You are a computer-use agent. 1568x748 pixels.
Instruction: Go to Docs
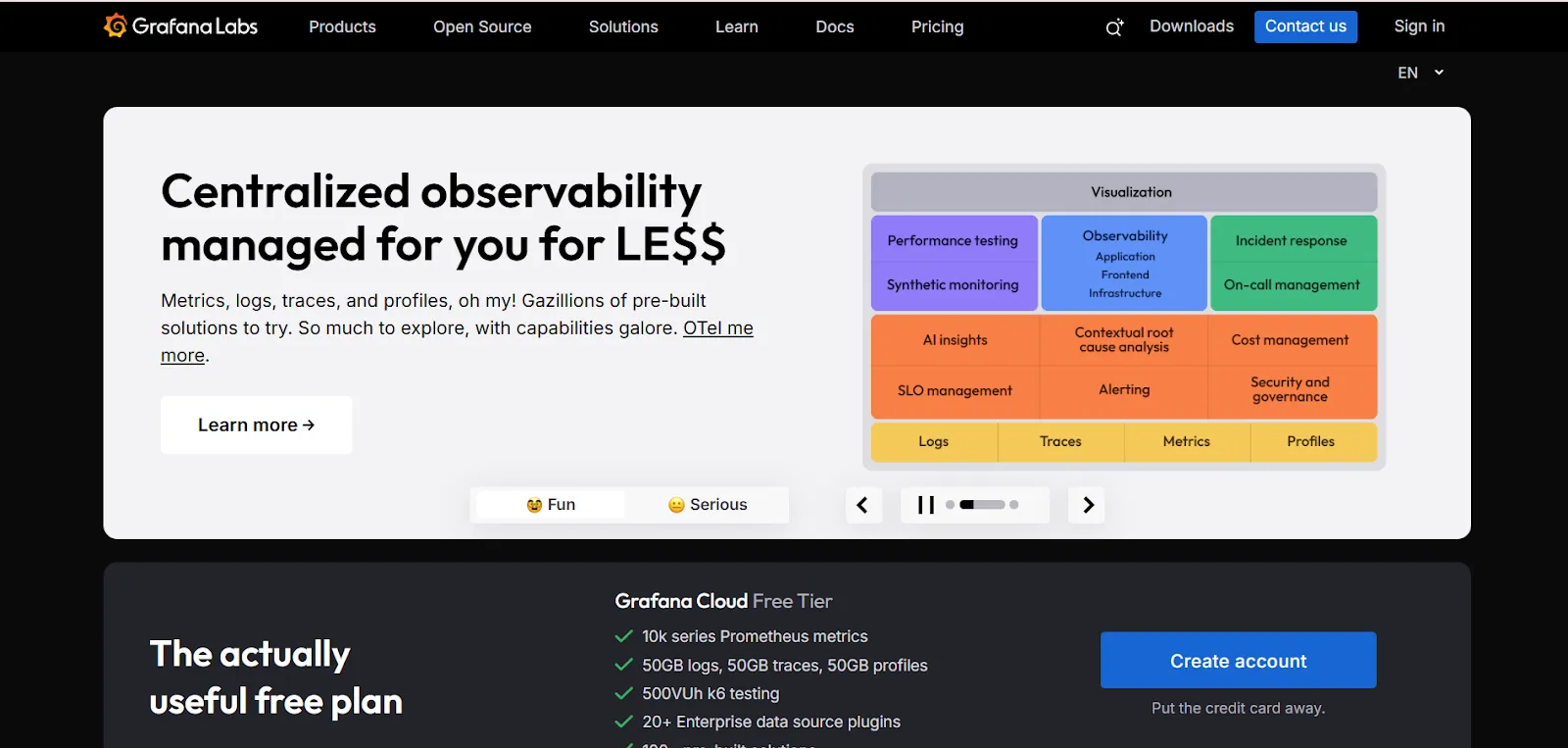[835, 26]
